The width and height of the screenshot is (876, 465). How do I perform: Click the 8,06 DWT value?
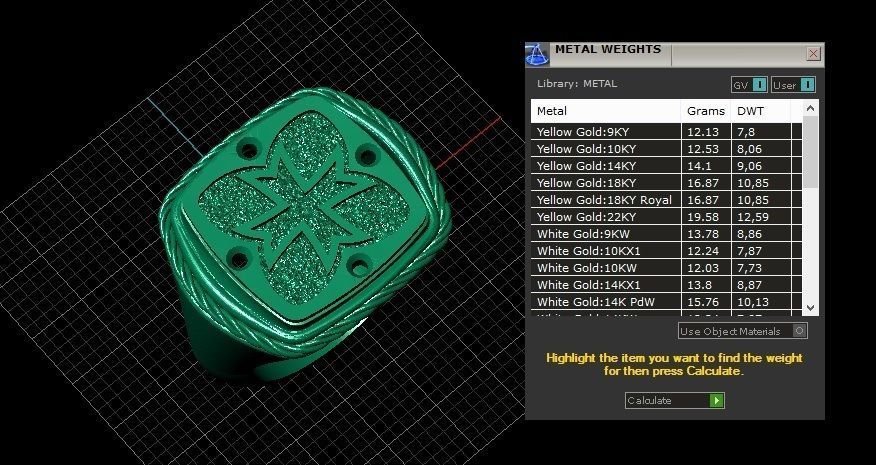749,149
